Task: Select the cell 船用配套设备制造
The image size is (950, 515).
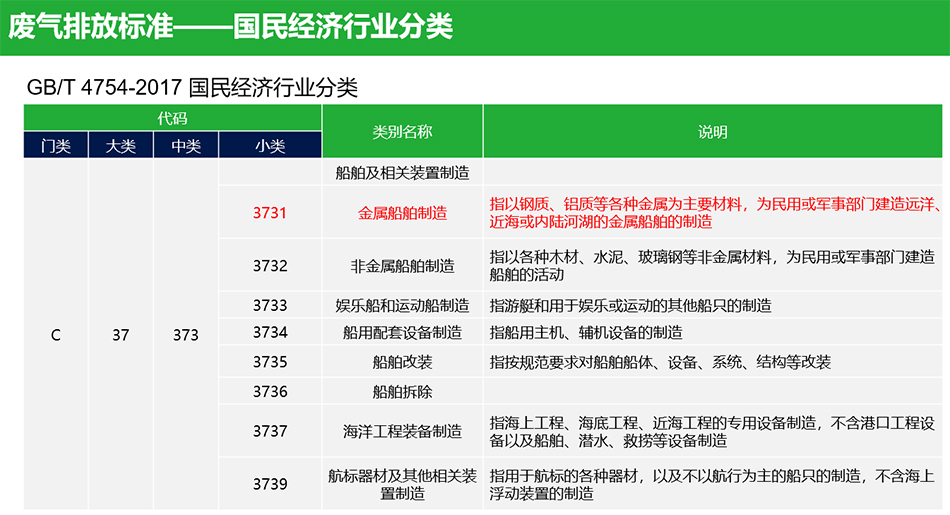Action: tap(402, 332)
